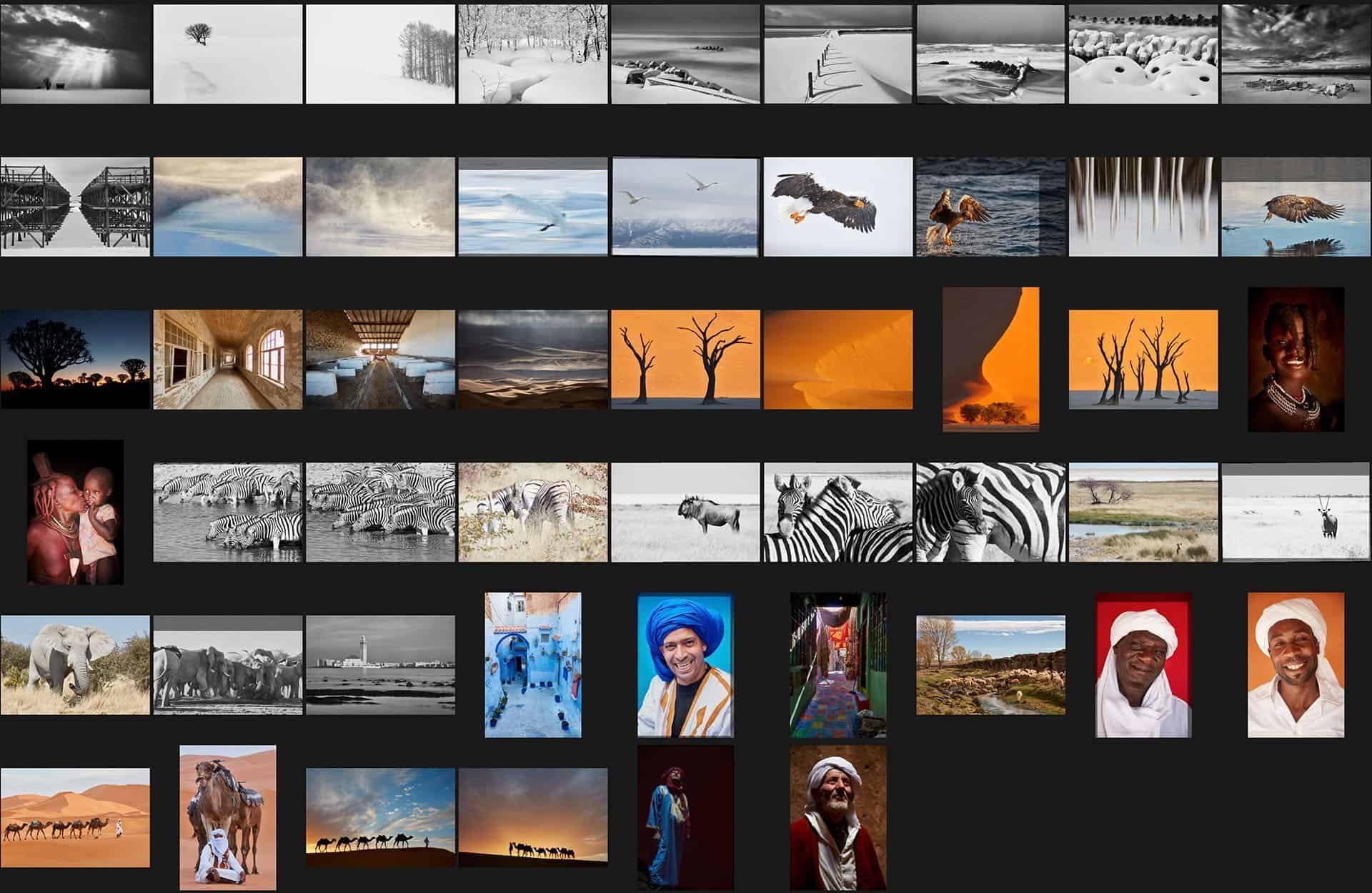The image size is (1372, 893).
Task: Select the lone tree in snow thumbnail
Action: tap(227, 55)
